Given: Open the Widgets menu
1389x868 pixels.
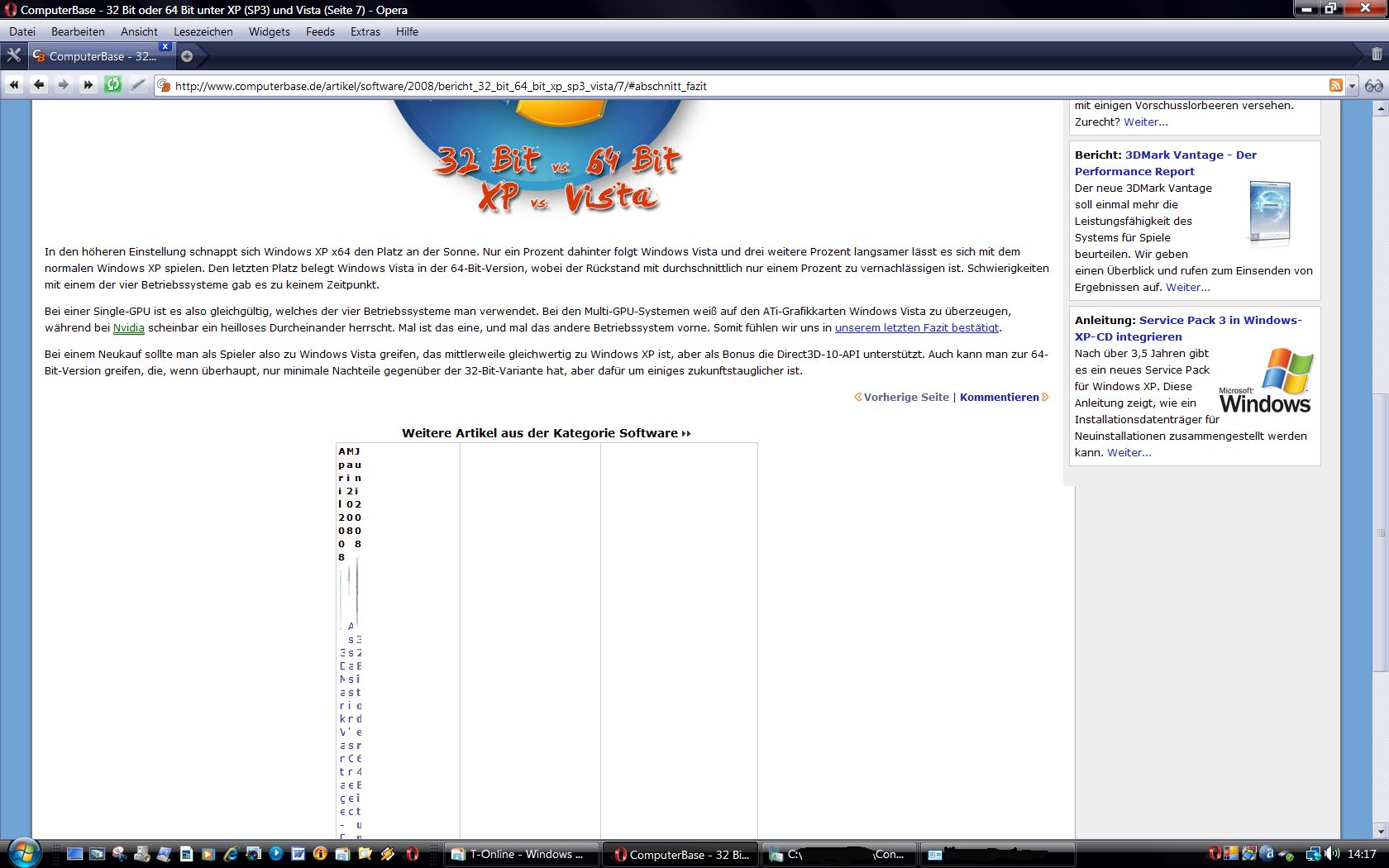Looking at the screenshot, I should (270, 31).
